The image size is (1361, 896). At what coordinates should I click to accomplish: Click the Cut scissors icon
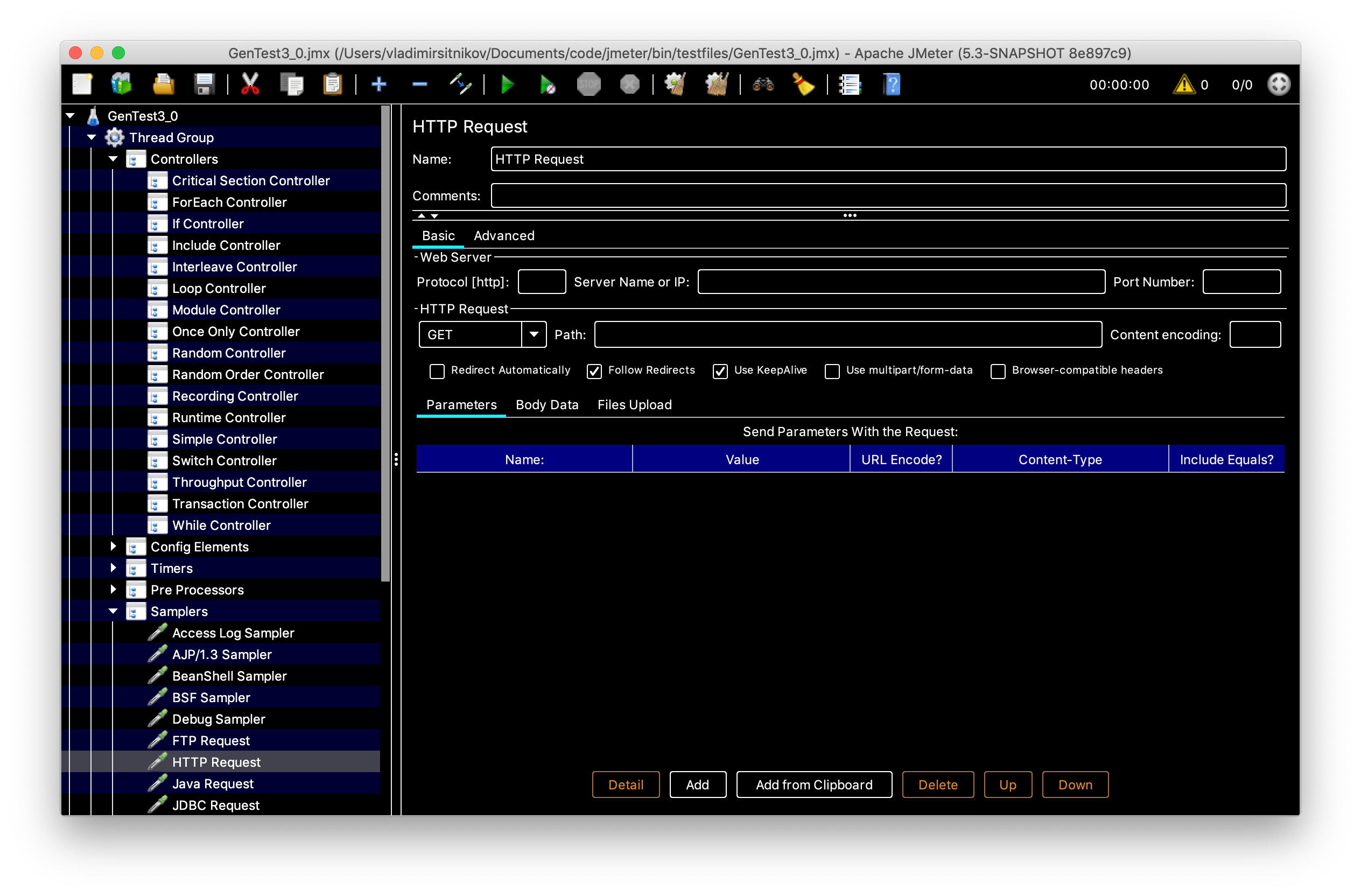[250, 85]
